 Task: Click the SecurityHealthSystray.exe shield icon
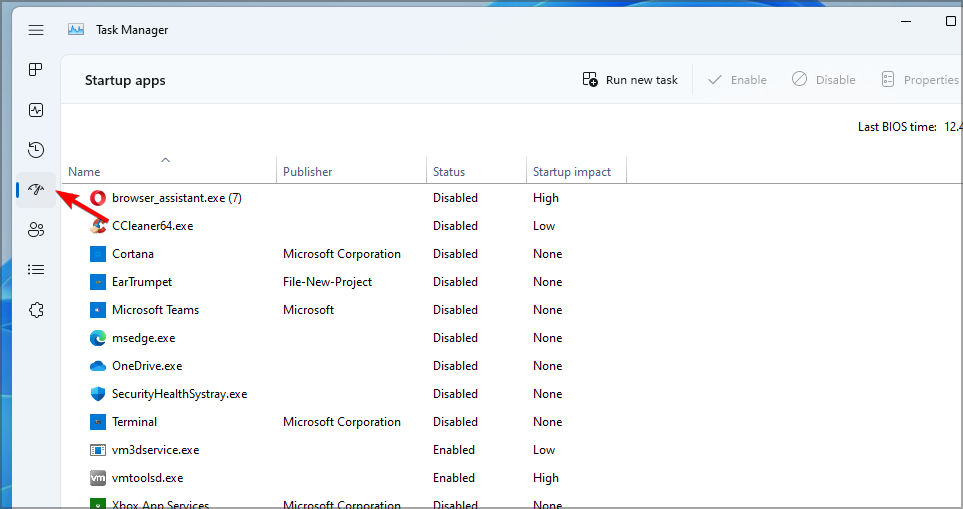[98, 394]
